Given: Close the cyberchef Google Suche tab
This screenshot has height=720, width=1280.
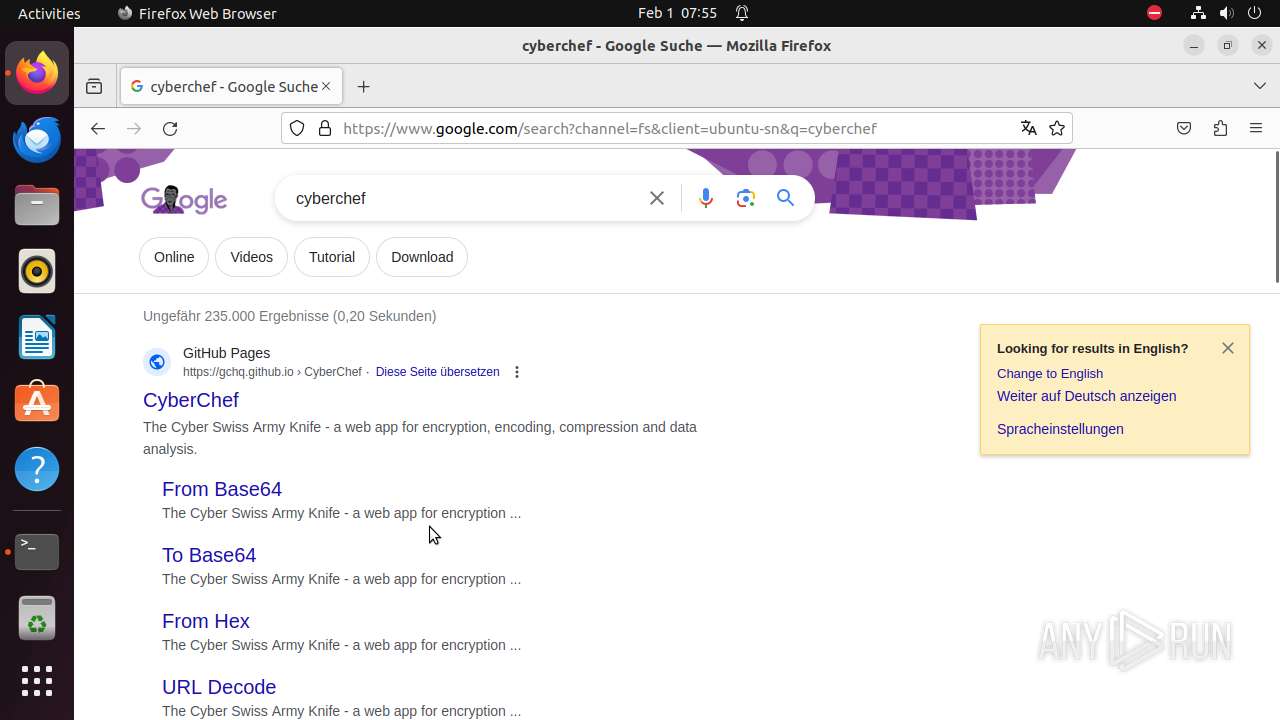Looking at the screenshot, I should 325,87.
